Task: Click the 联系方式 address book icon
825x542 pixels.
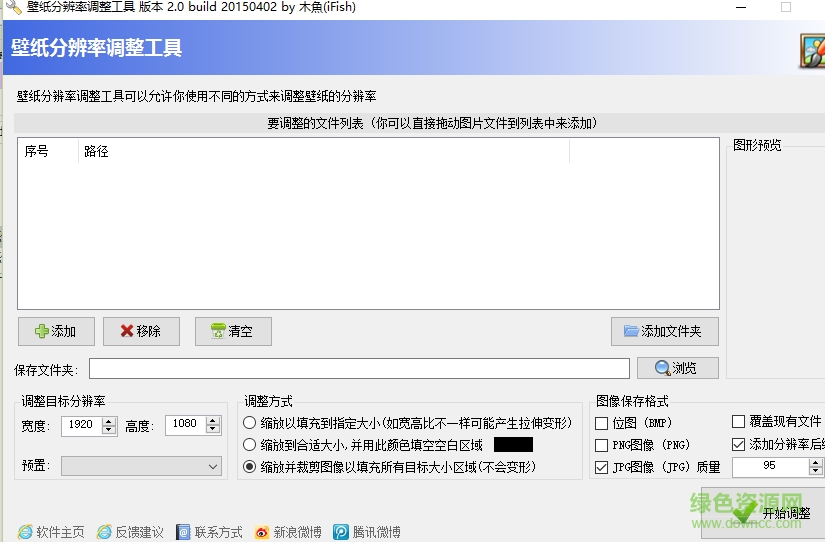Action: point(183,532)
